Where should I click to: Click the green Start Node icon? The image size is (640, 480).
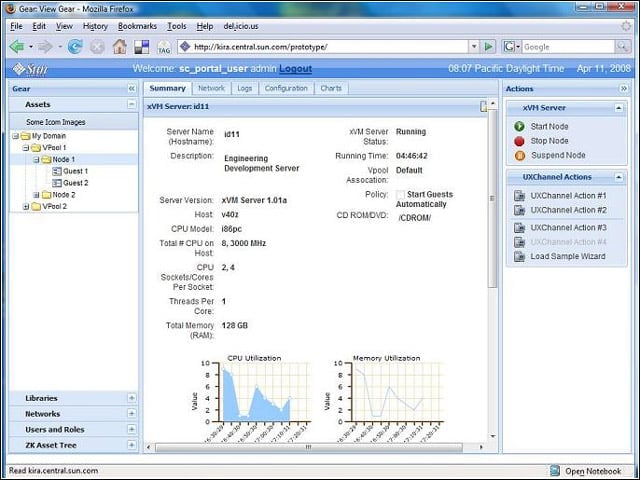(x=519, y=127)
